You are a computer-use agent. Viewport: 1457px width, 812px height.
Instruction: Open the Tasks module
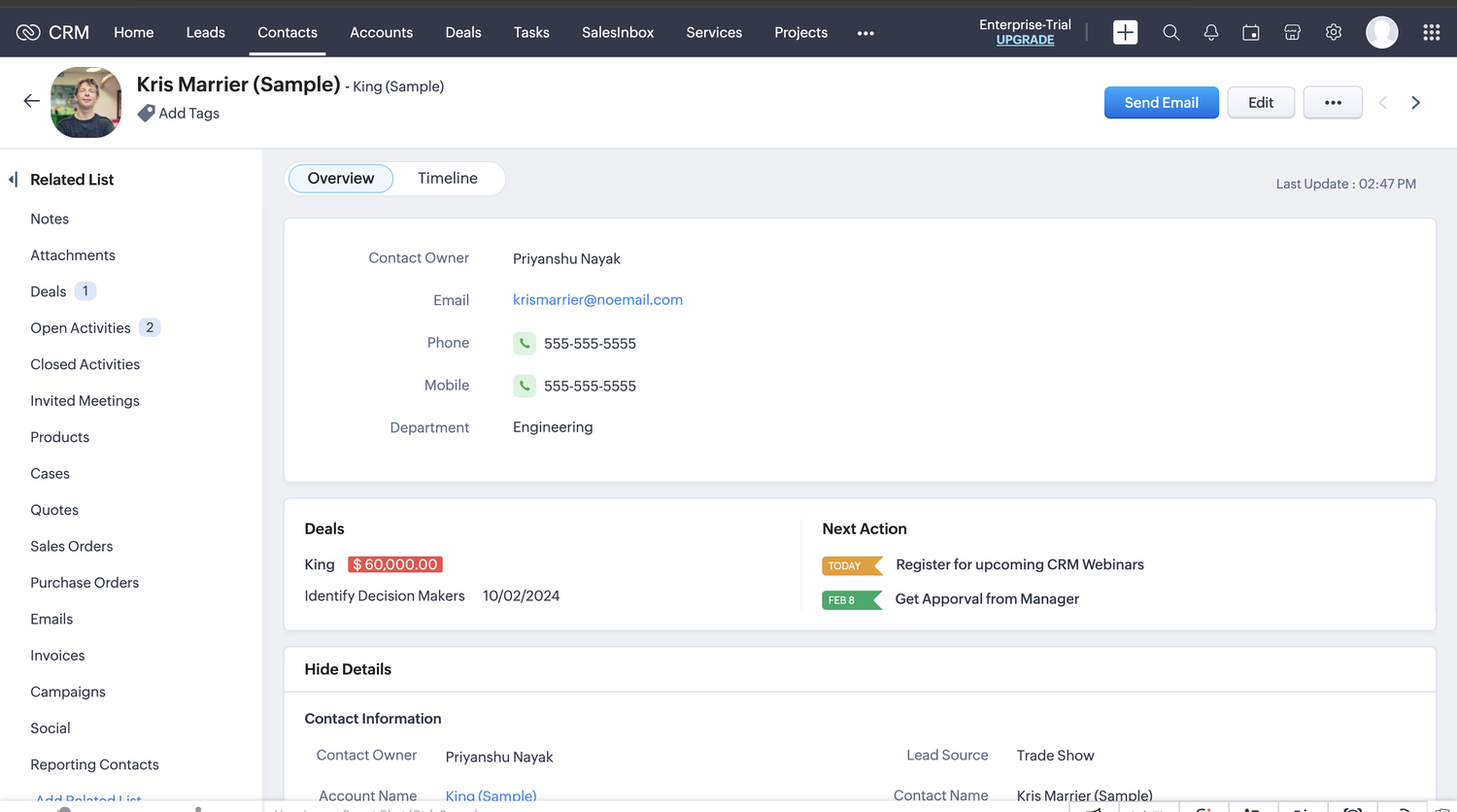531,32
